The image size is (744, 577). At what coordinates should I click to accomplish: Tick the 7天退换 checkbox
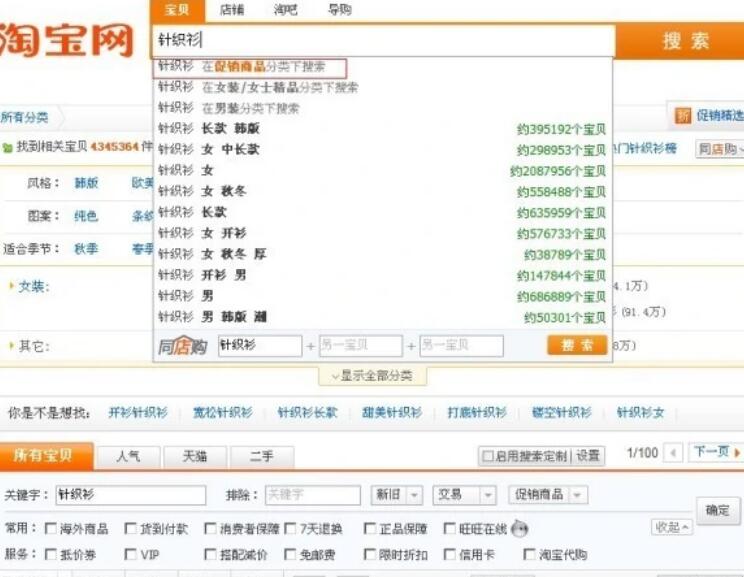click(x=290, y=528)
